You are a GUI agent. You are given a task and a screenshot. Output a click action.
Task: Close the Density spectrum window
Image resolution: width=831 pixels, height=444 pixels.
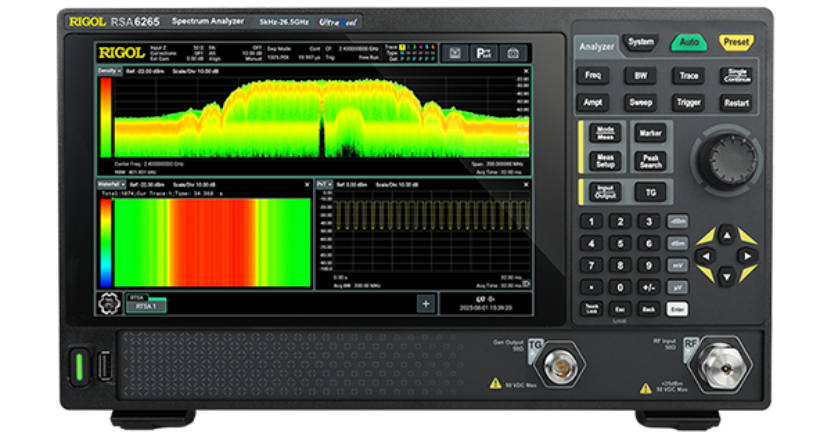tap(526, 71)
